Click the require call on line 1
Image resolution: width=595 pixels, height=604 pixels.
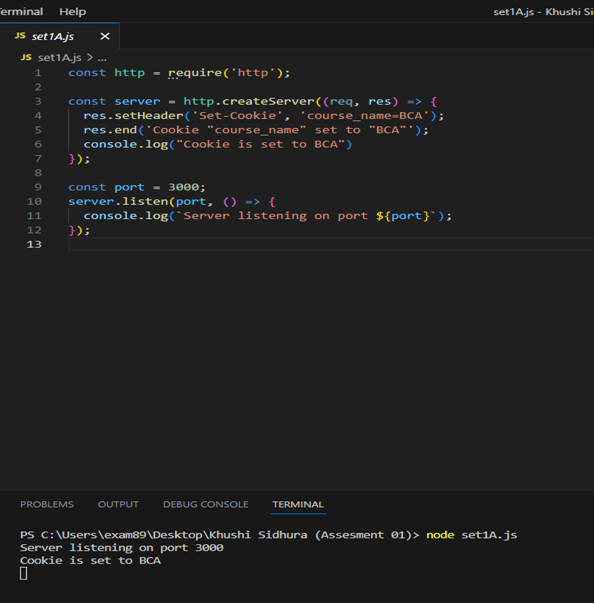195,73
